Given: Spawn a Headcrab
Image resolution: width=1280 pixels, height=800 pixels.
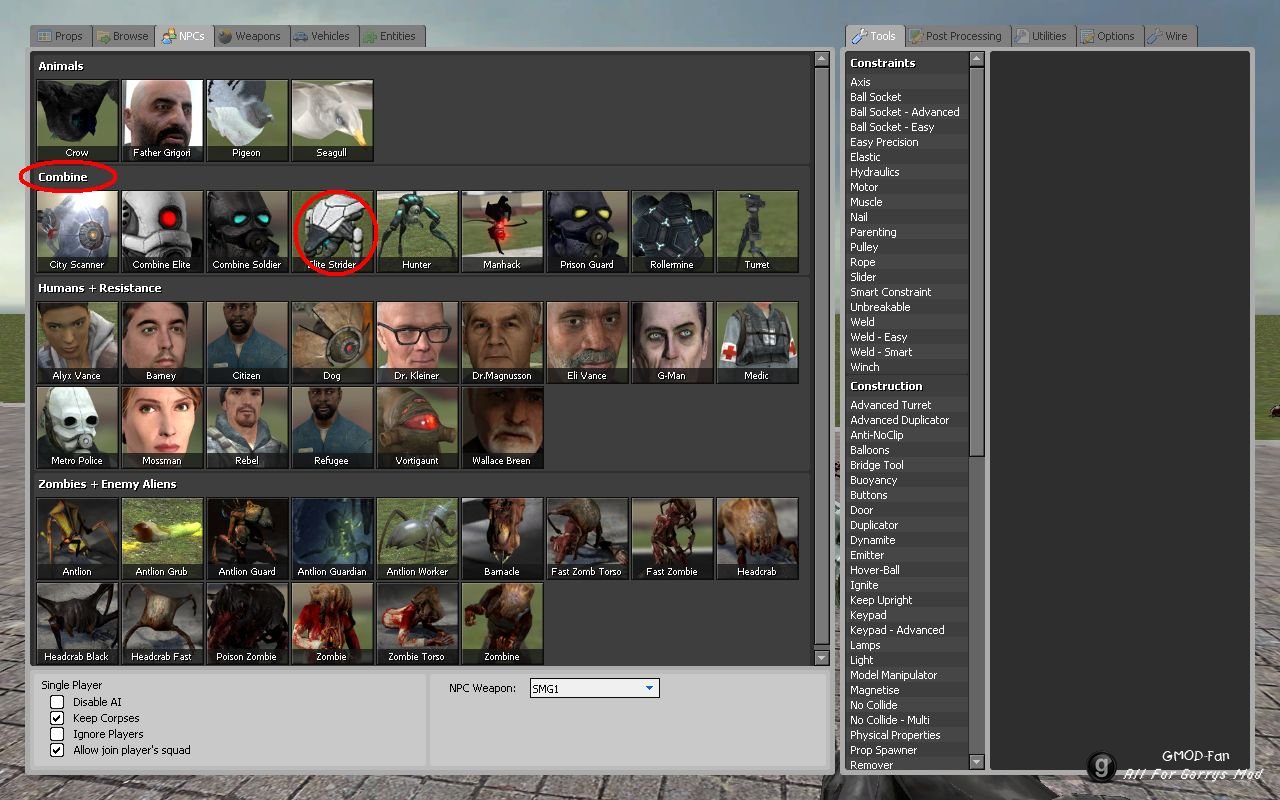Looking at the screenshot, I should pyautogui.click(x=757, y=538).
